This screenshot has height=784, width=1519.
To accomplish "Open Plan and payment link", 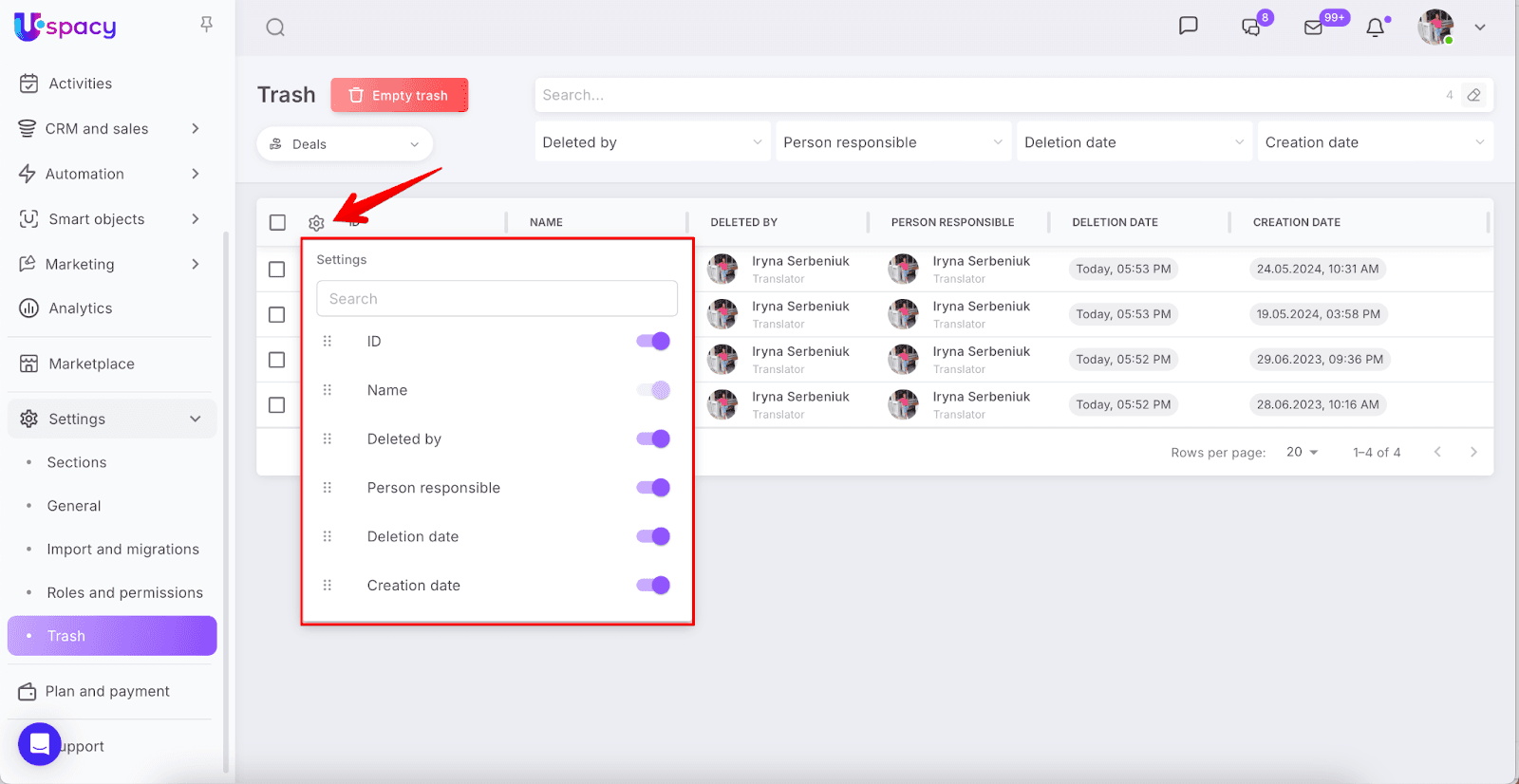I will click(107, 691).
